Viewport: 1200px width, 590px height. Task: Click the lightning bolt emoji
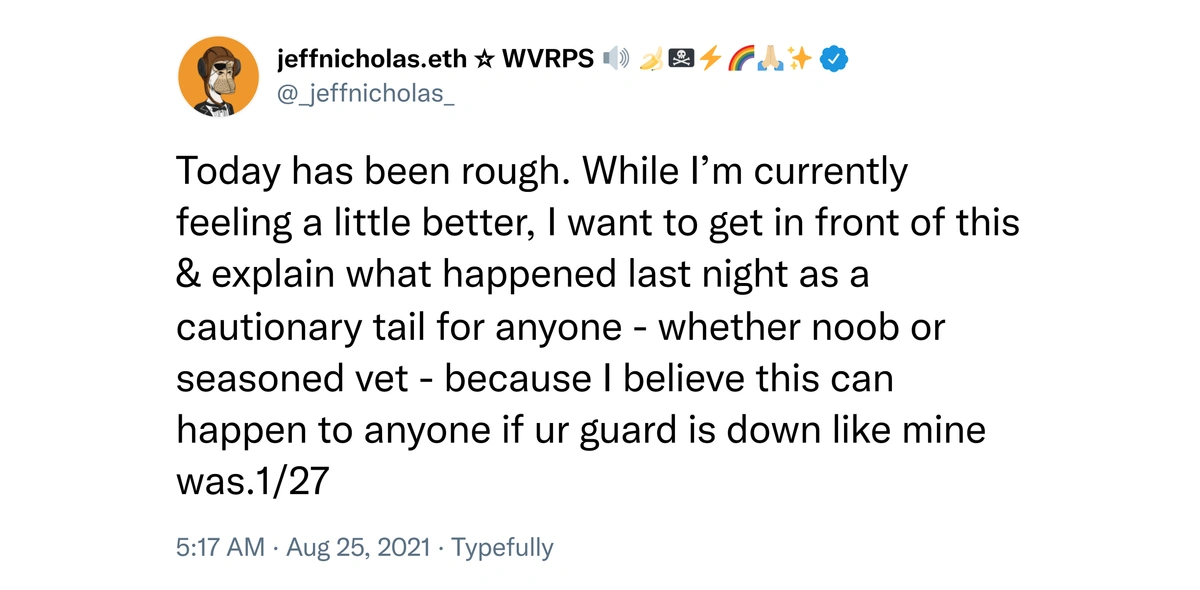point(709,60)
